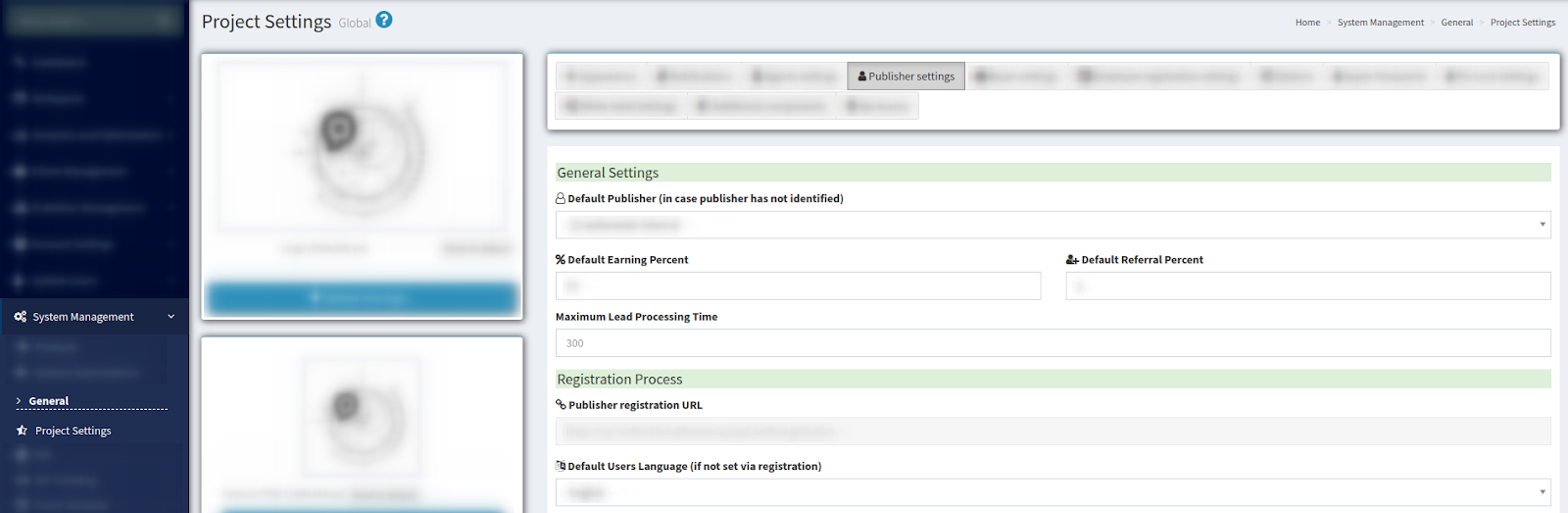Open the help icon next to Global
The height and width of the screenshot is (513, 1568).
pos(384,20)
